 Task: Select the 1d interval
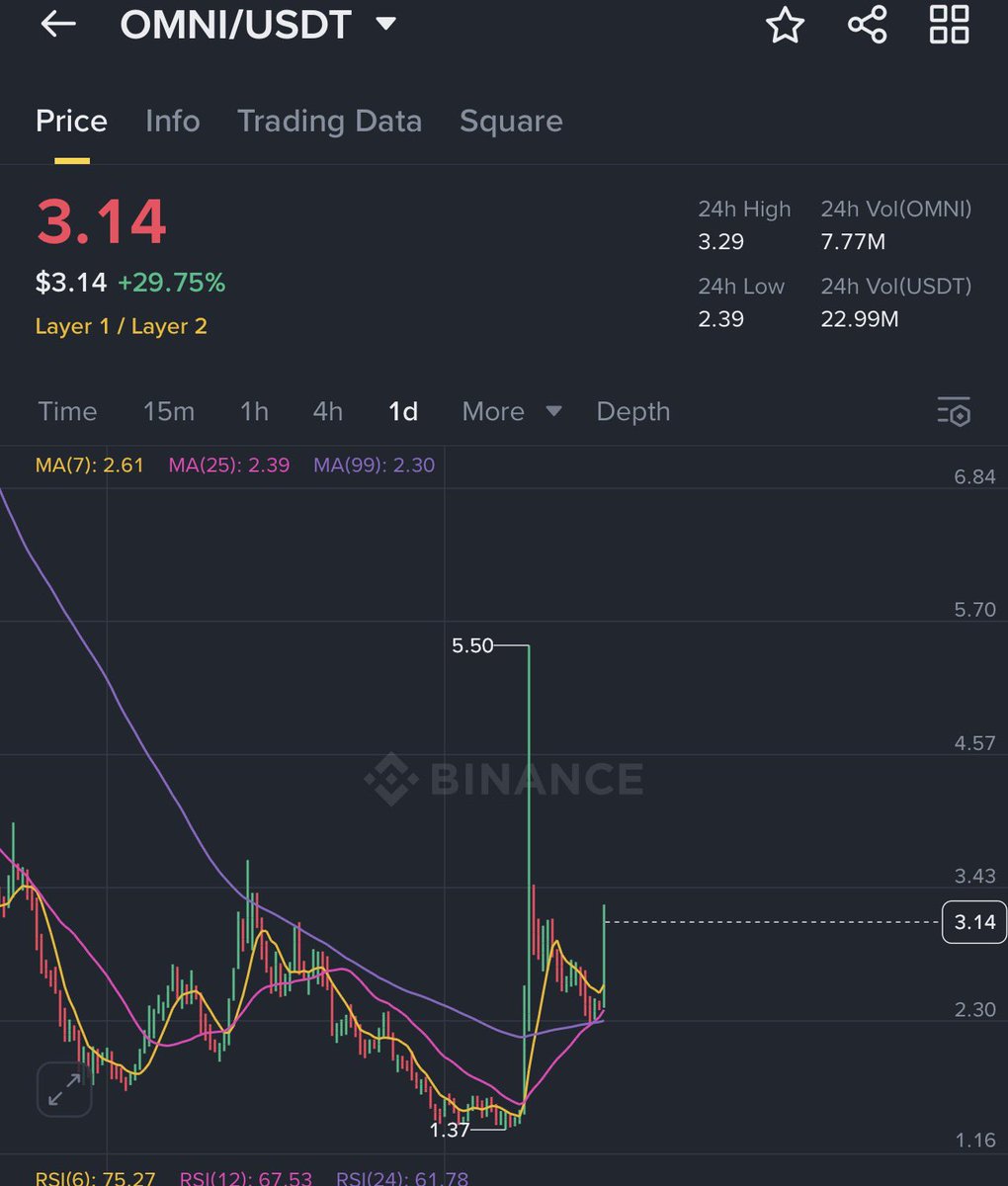pos(403,411)
